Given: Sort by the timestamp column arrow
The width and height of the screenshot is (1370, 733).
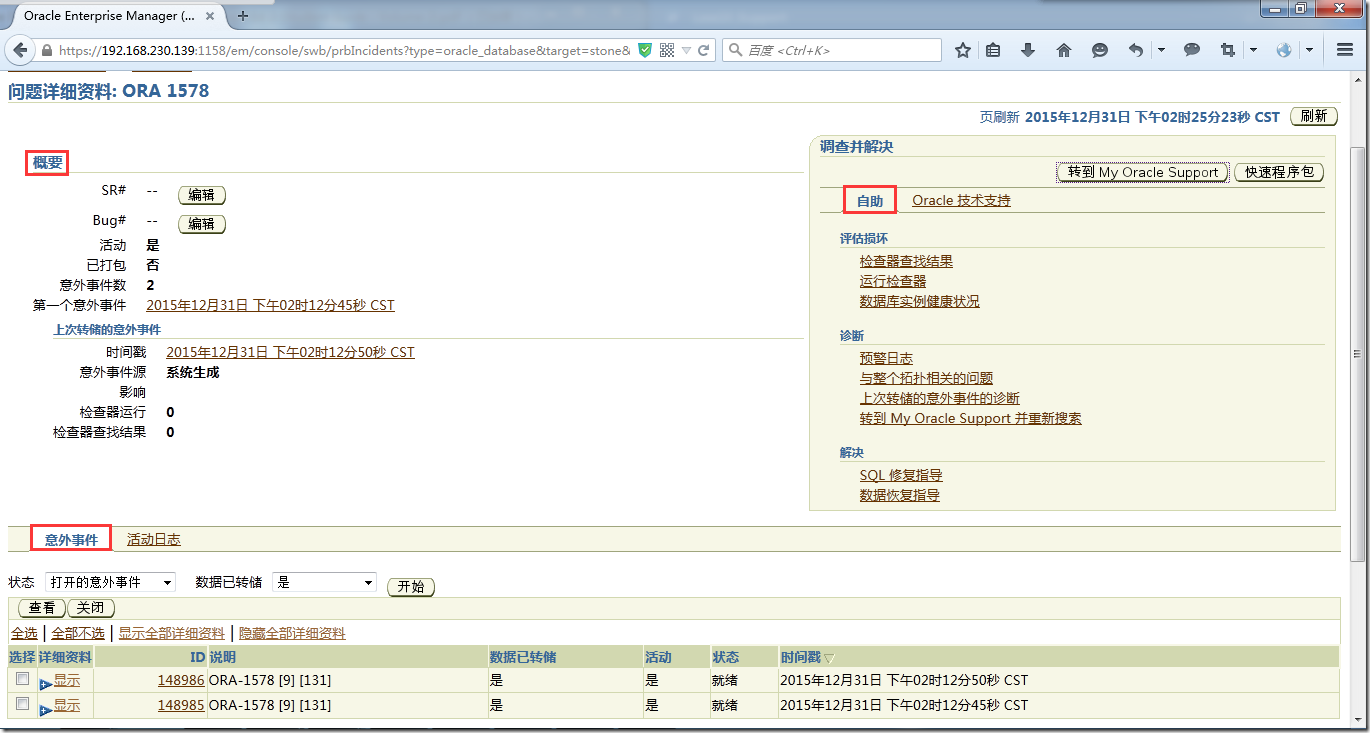Looking at the screenshot, I should pyautogui.click(x=828, y=658).
